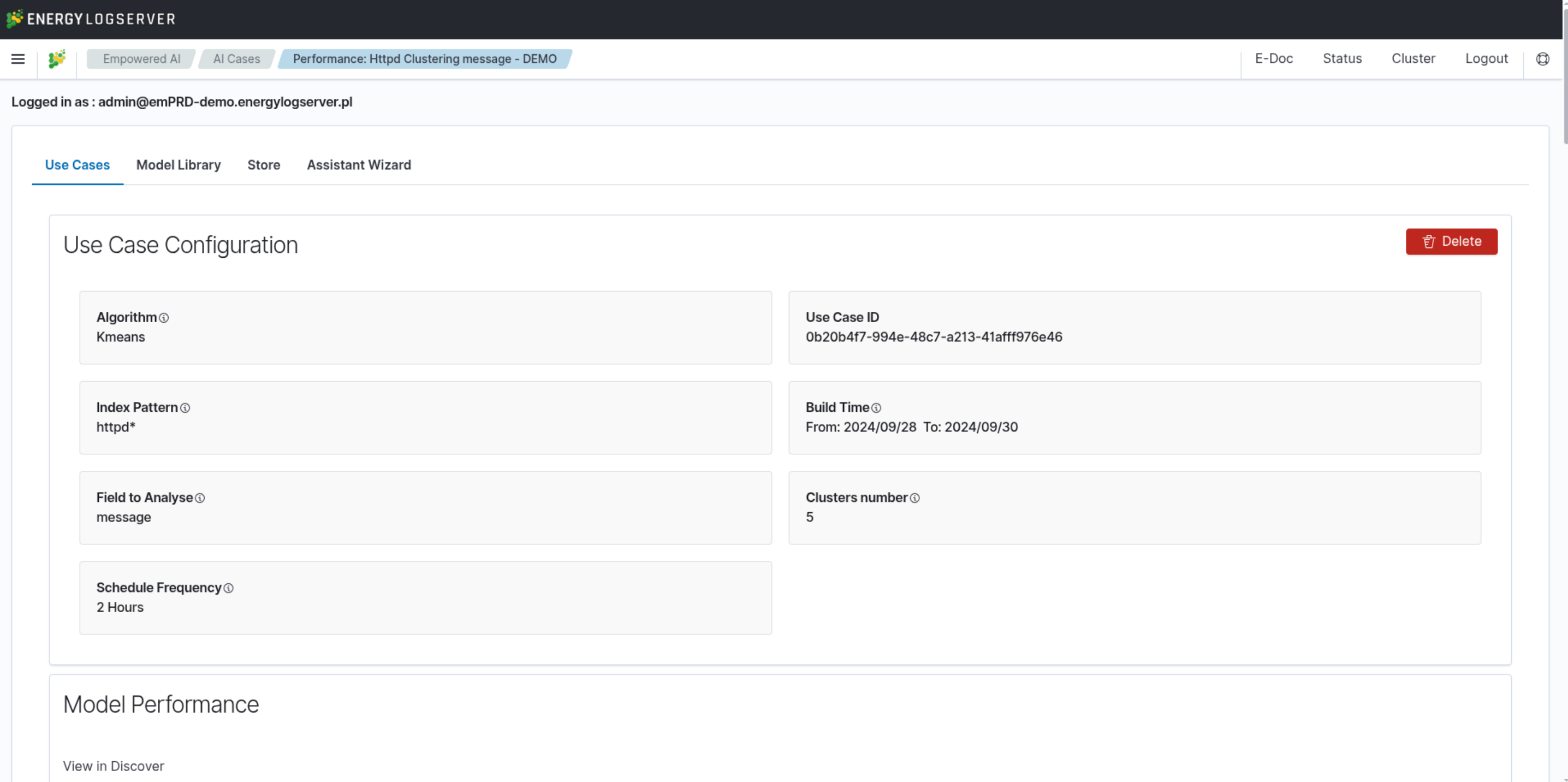Click the Clusters number info icon
This screenshot has height=782, width=1568.
[x=914, y=498]
